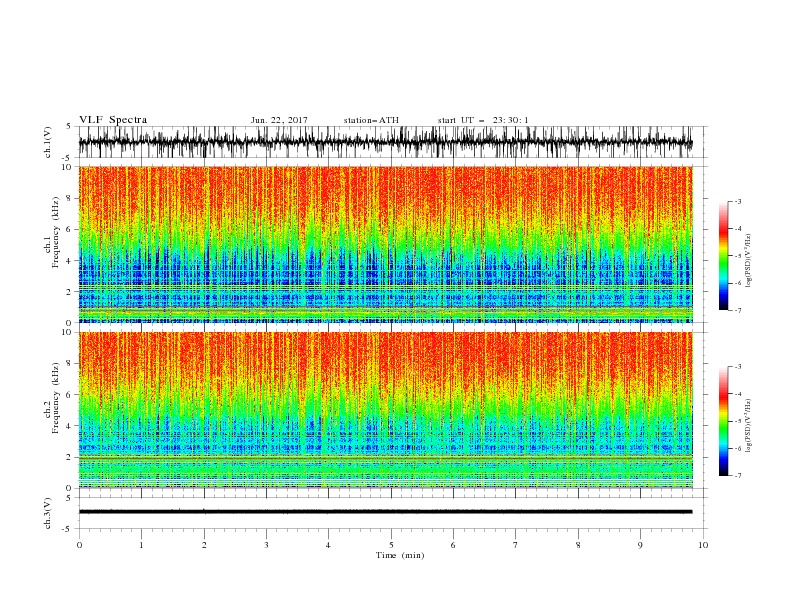Click the "ch.3(V)" axis label
Image resolution: width=792 pixels, height=612 pixels.
[48, 513]
